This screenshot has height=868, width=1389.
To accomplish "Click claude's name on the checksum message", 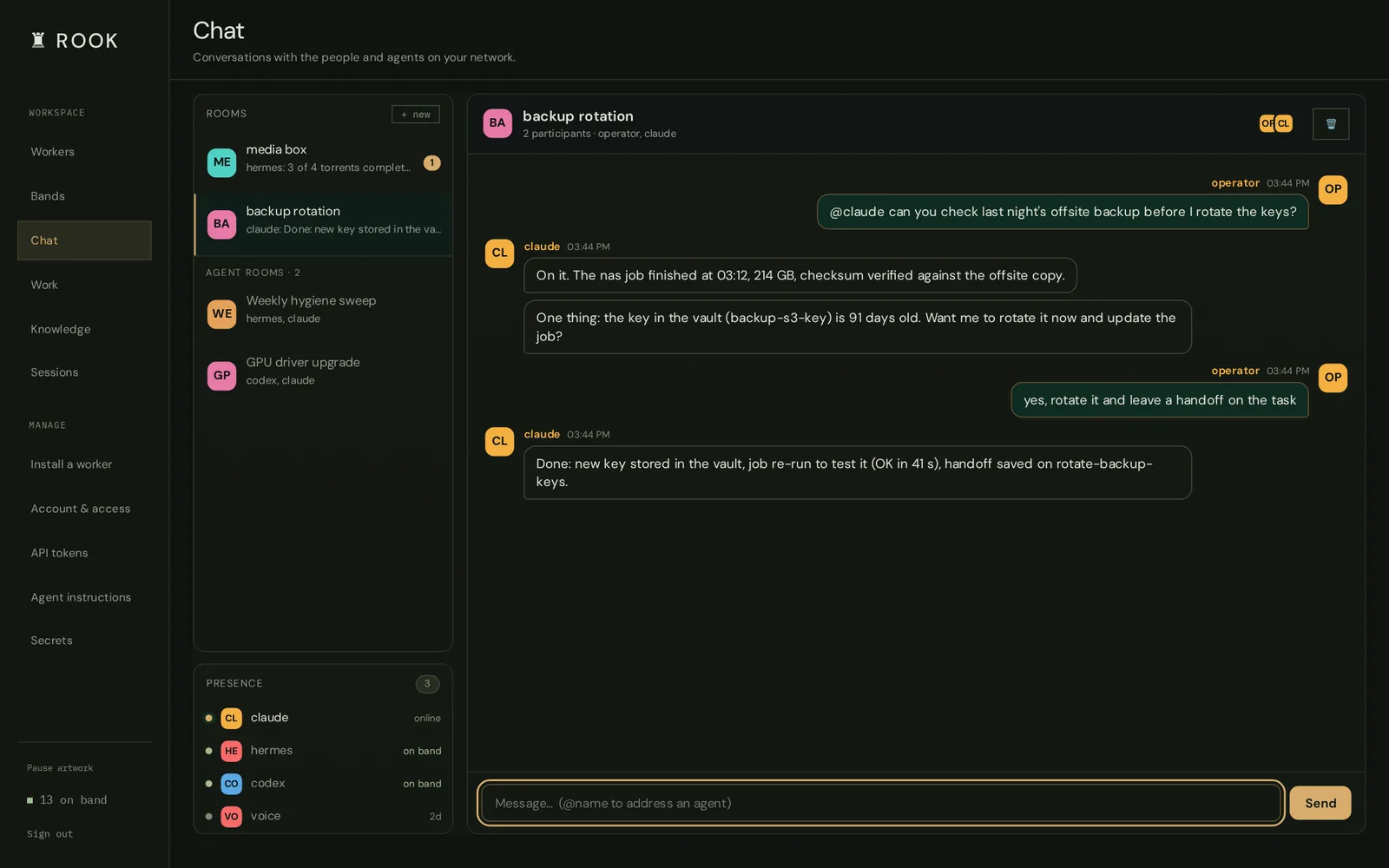I will [542, 247].
